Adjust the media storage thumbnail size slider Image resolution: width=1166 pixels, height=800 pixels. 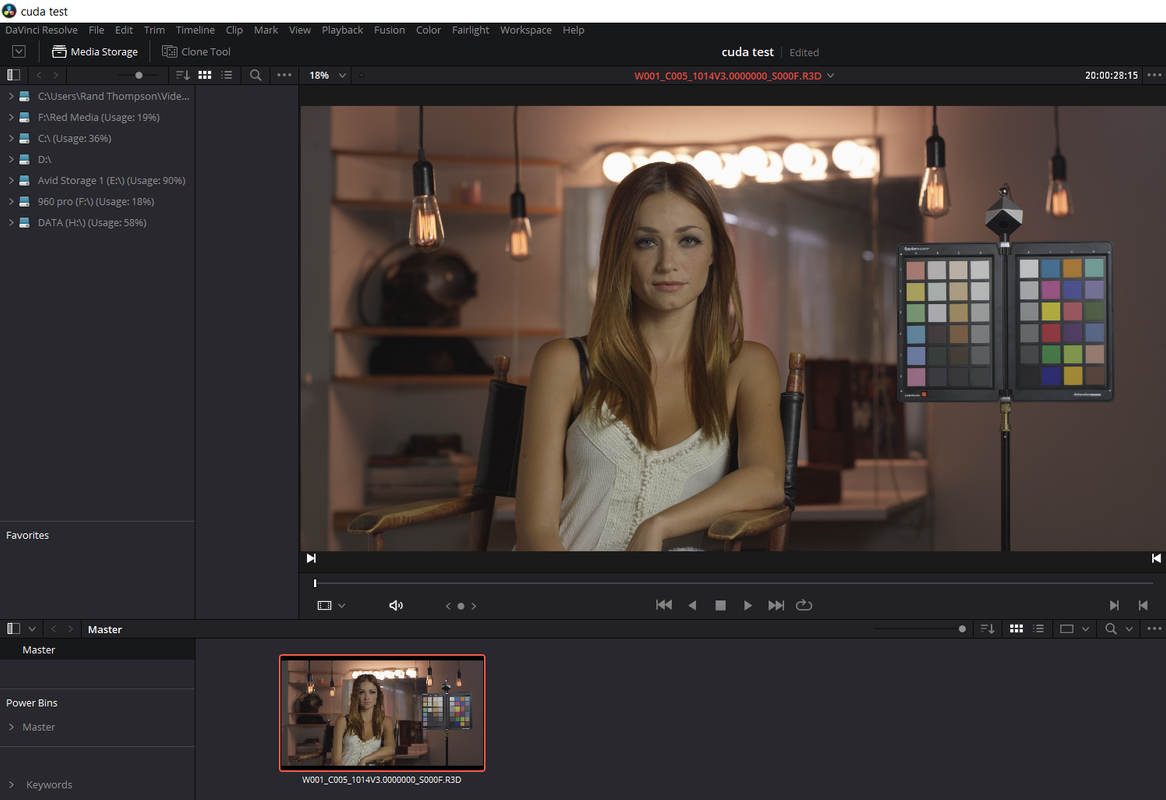[x=138, y=75]
